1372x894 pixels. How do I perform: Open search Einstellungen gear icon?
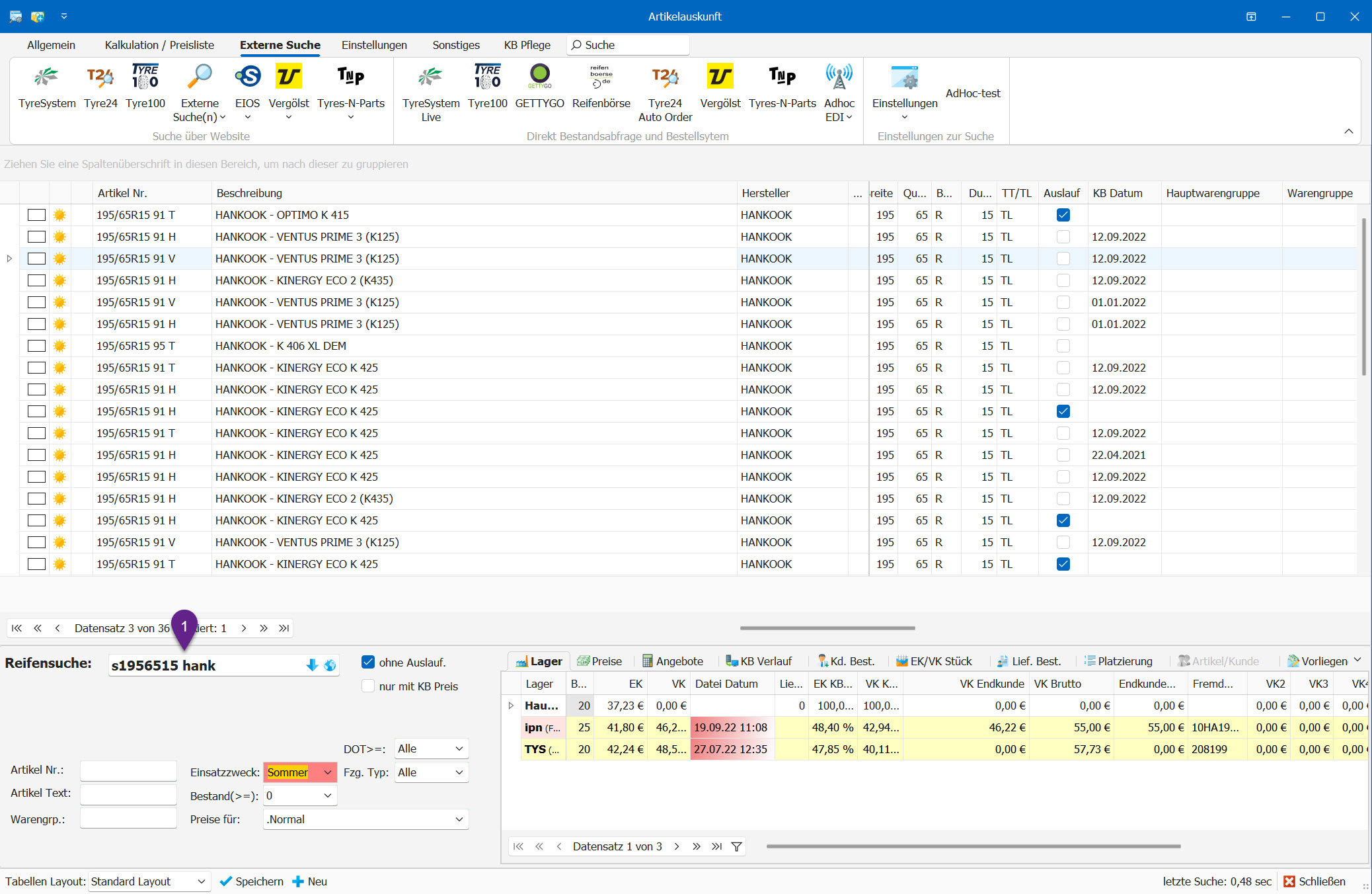(x=905, y=77)
